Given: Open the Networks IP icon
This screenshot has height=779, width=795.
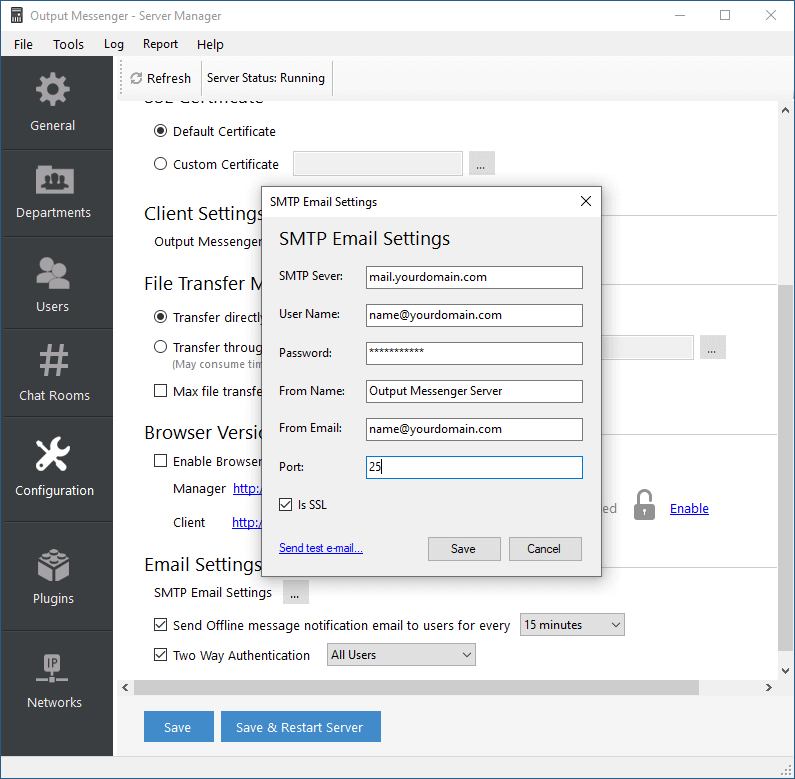Looking at the screenshot, I should pyautogui.click(x=52, y=668).
